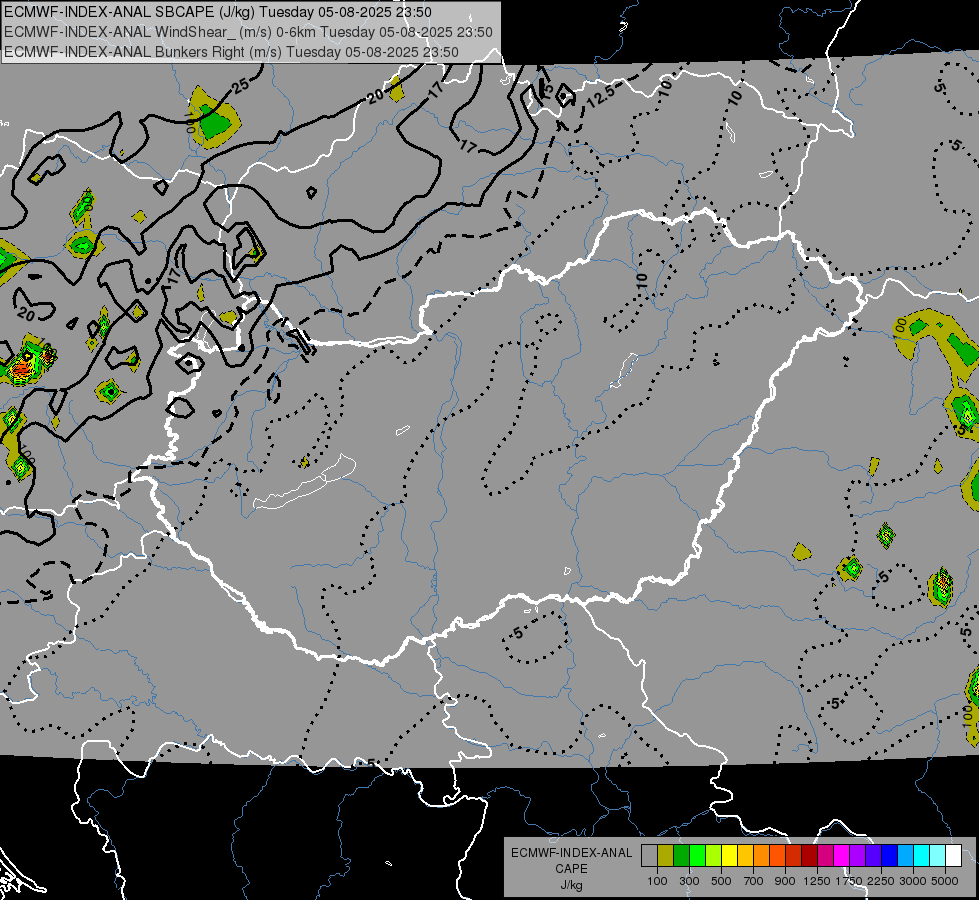Click the CAPE label in the legend
The height and width of the screenshot is (900, 979).
click(x=571, y=869)
